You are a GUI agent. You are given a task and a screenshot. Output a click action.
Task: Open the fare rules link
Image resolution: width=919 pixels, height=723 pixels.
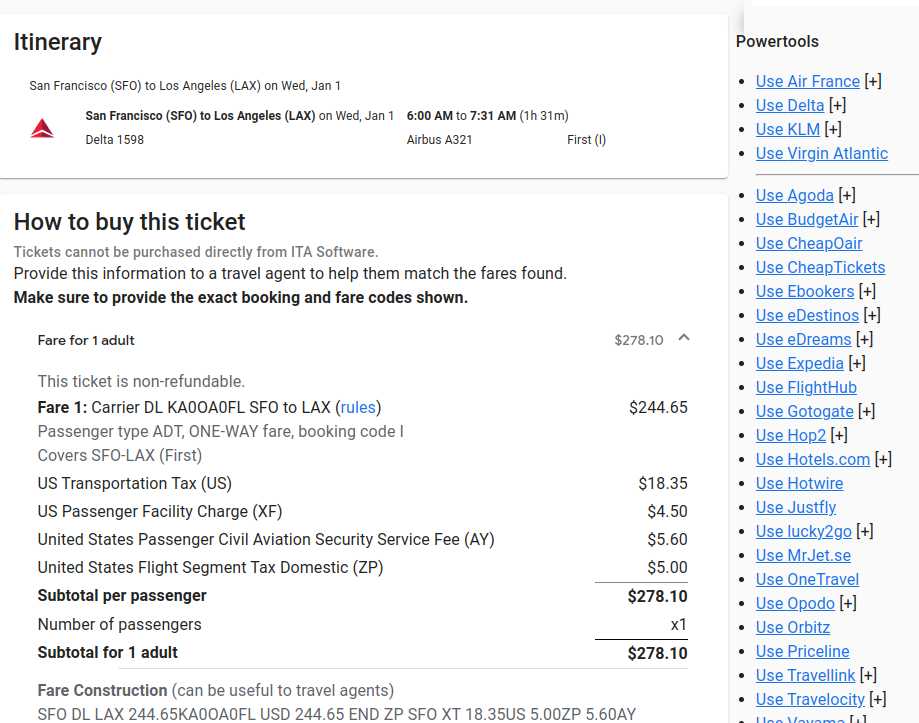[358, 405]
